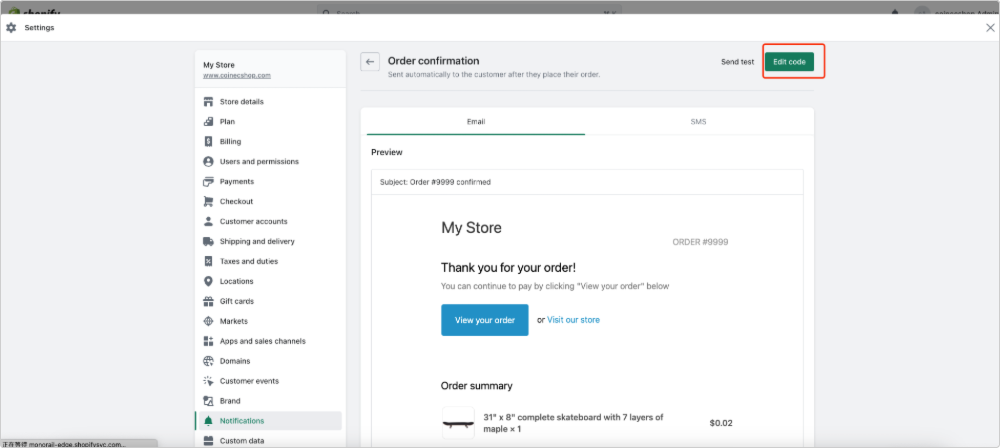Click the Store details storefront icon

208,102
